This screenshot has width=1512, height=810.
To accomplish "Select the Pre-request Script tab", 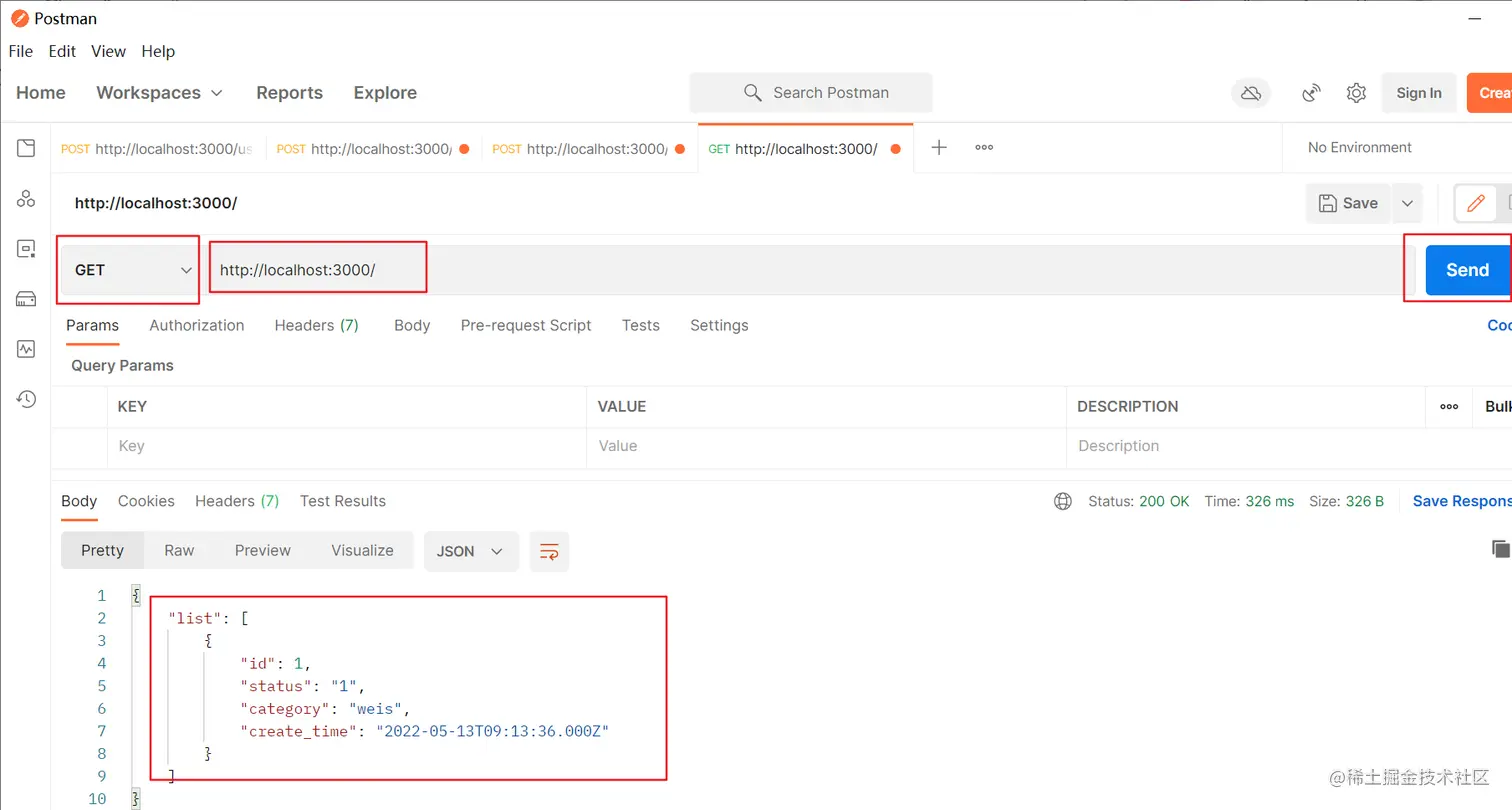I will click(526, 326).
